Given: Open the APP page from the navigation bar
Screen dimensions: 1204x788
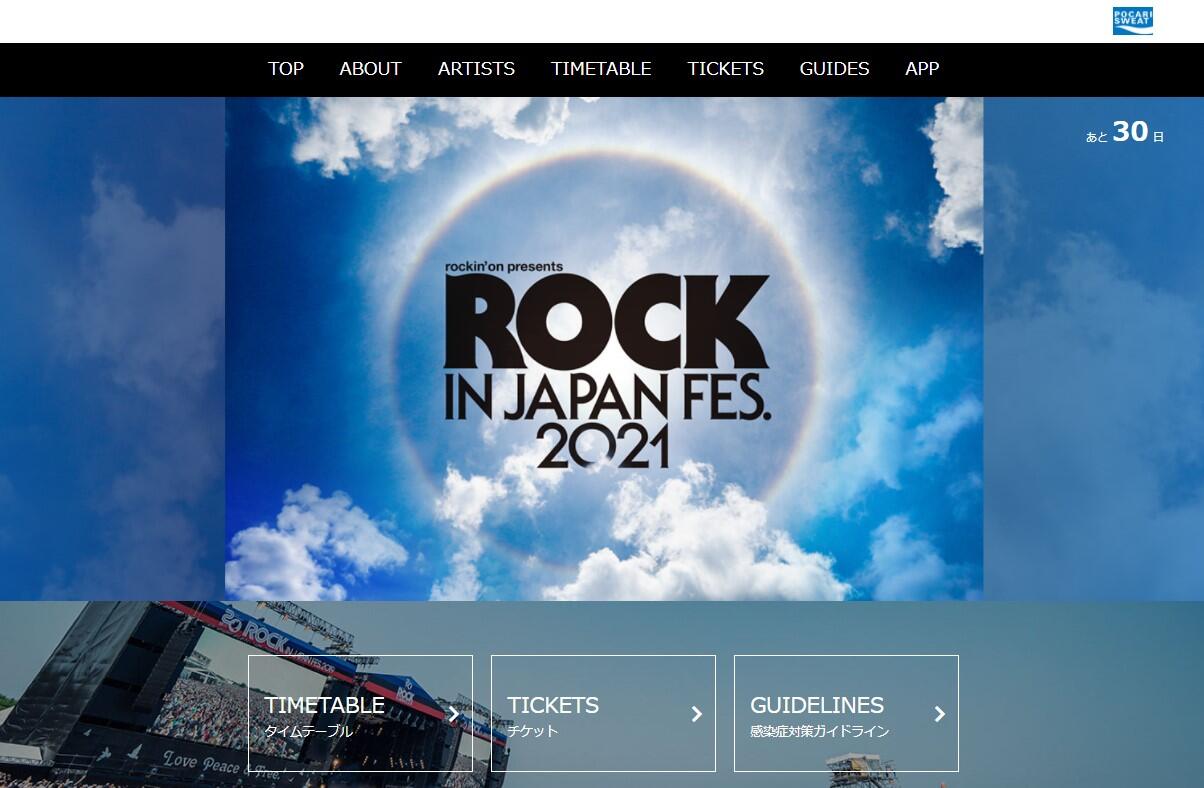Looking at the screenshot, I should click(922, 69).
